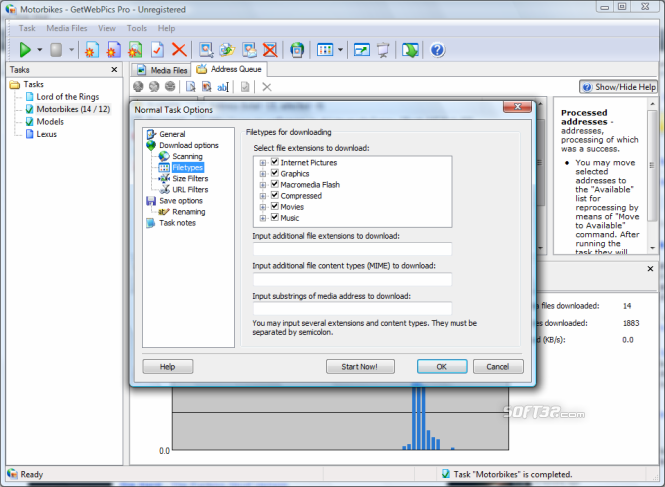Image resolution: width=665 pixels, height=487 pixels.
Task: Expand the Macromedia Flash node
Action: [x=263, y=185]
